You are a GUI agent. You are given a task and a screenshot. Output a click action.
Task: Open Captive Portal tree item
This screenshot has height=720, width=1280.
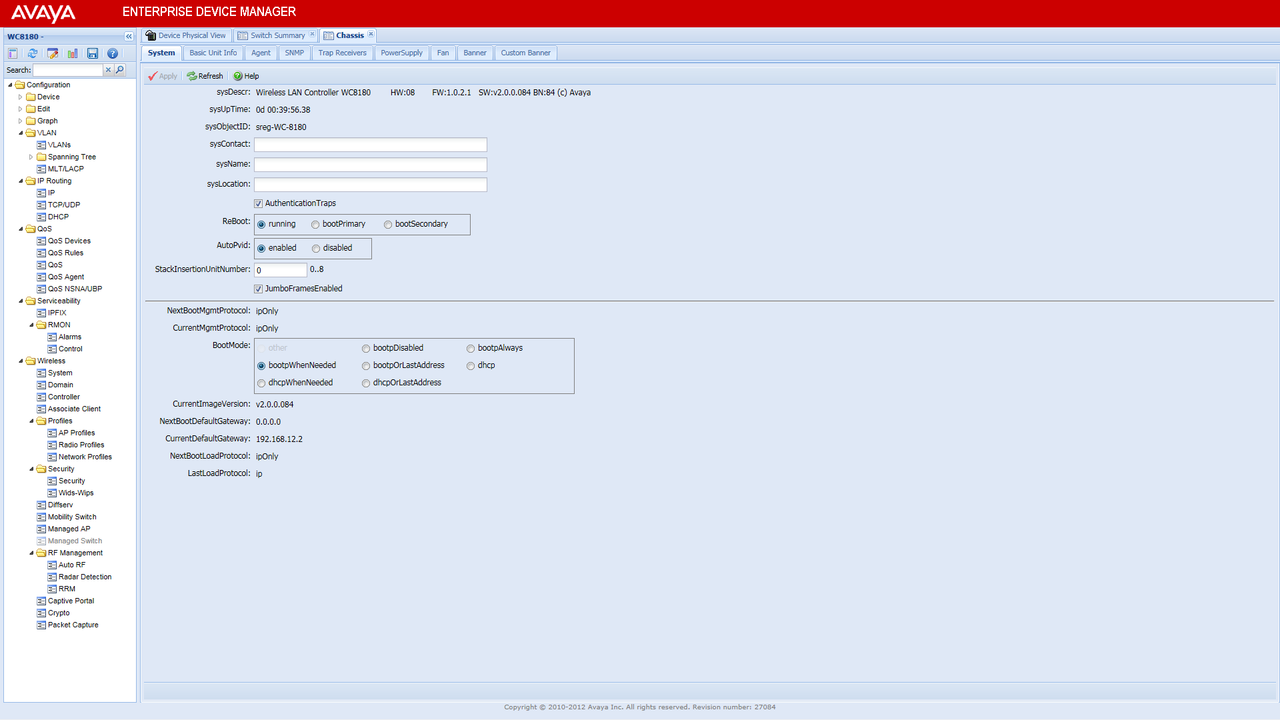[70, 601]
